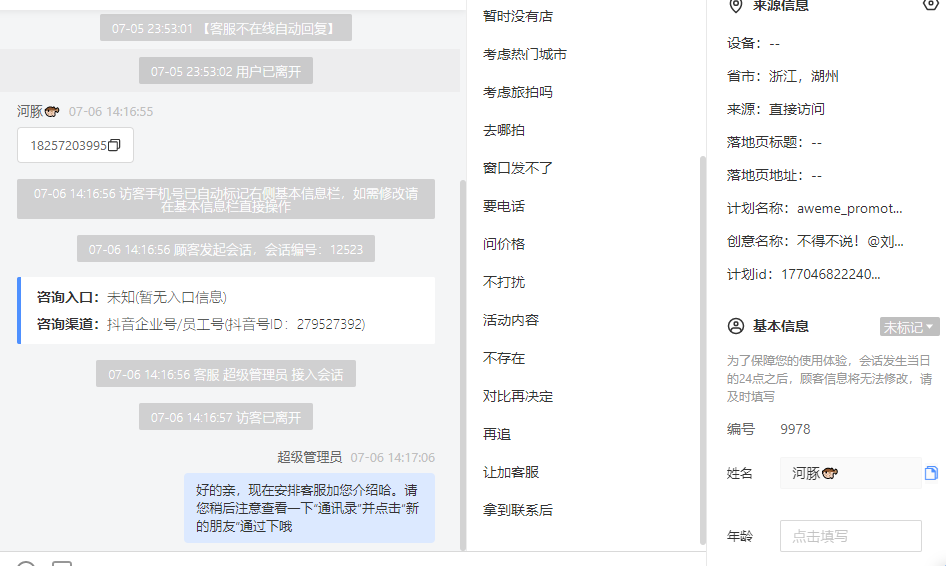This screenshot has height=566, width=946.
Task: Click the 07-05 23:53:02 用户已离开 notice
Action: [226, 71]
